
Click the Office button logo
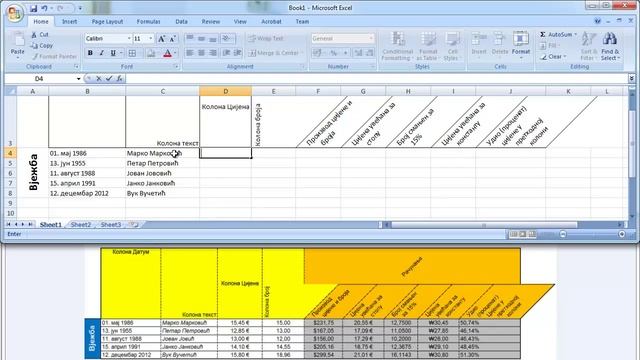(x=15, y=13)
